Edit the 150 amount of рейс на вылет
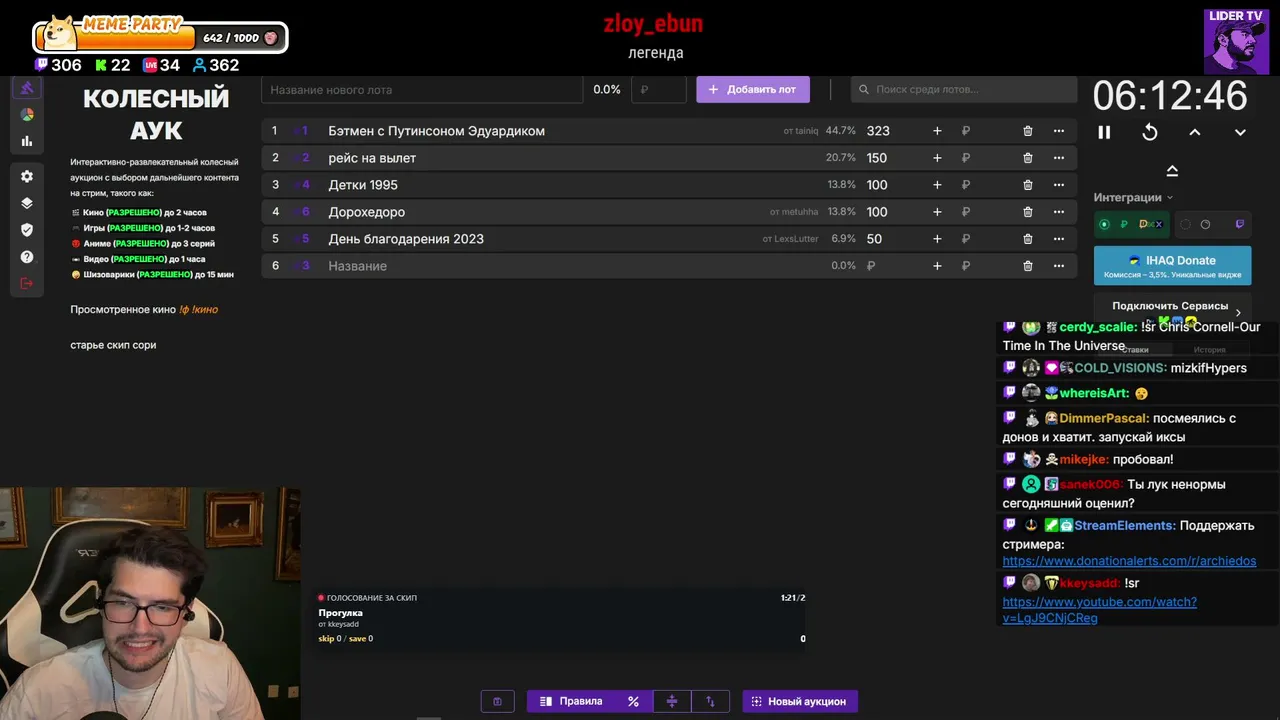This screenshot has height=720, width=1280. 877,158
